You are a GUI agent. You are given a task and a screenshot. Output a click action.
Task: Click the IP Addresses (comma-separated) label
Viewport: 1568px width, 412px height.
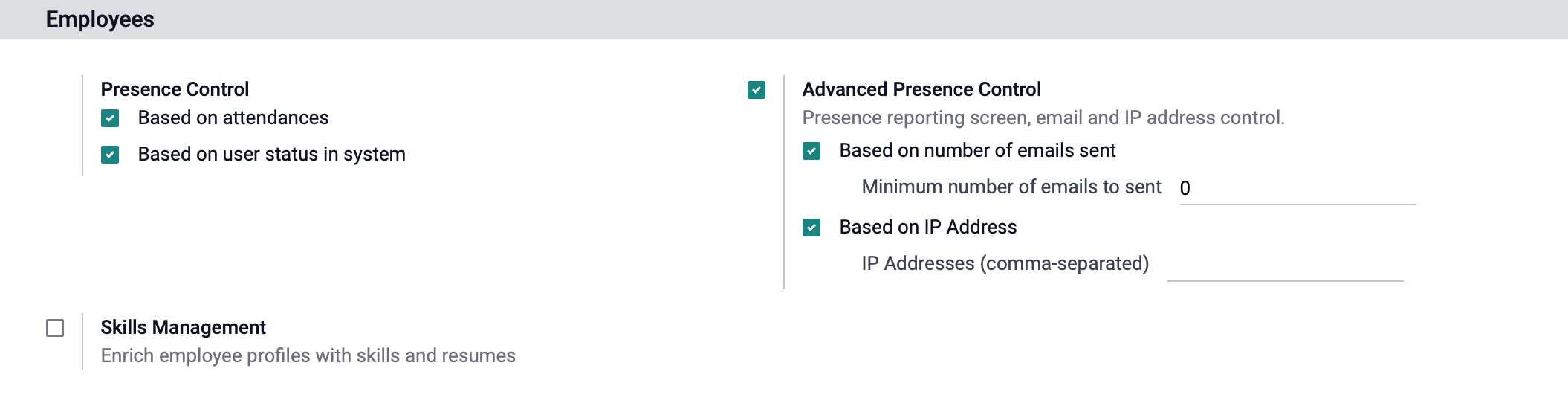[x=1005, y=263]
